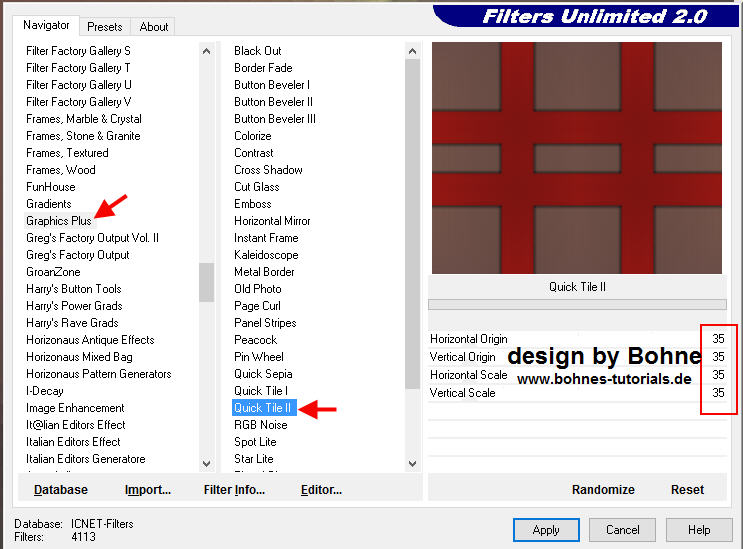Click the Vertical Scale slider row
This screenshot has width=743, height=549.
pos(577,393)
